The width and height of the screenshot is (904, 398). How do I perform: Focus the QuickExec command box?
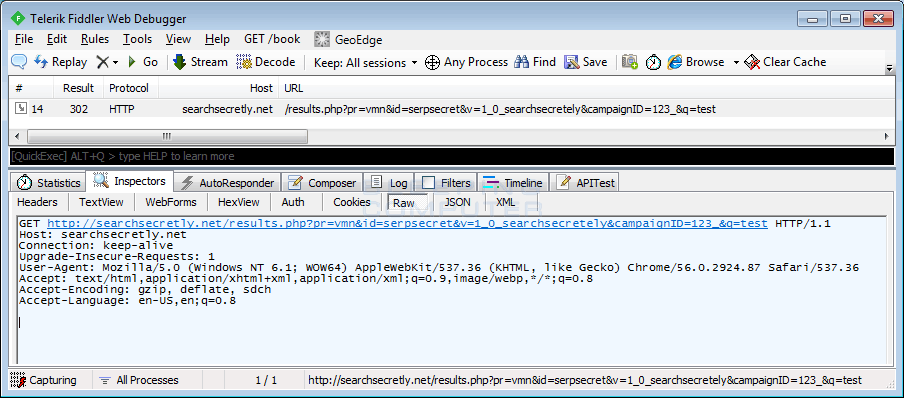pyautogui.click(x=451, y=156)
